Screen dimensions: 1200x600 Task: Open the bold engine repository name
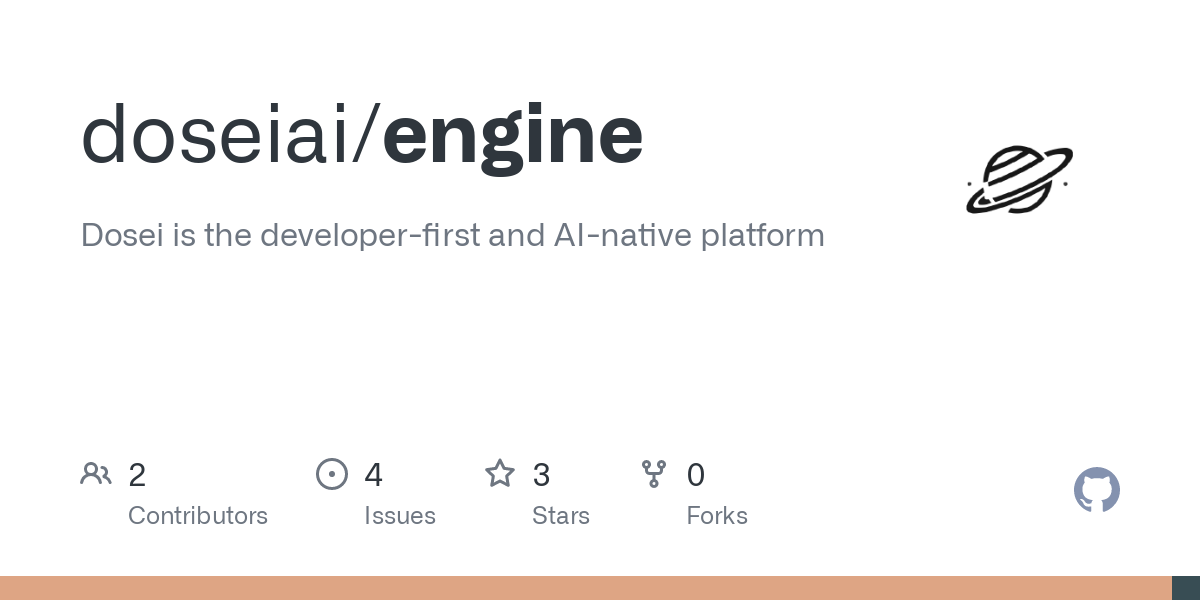tap(512, 135)
